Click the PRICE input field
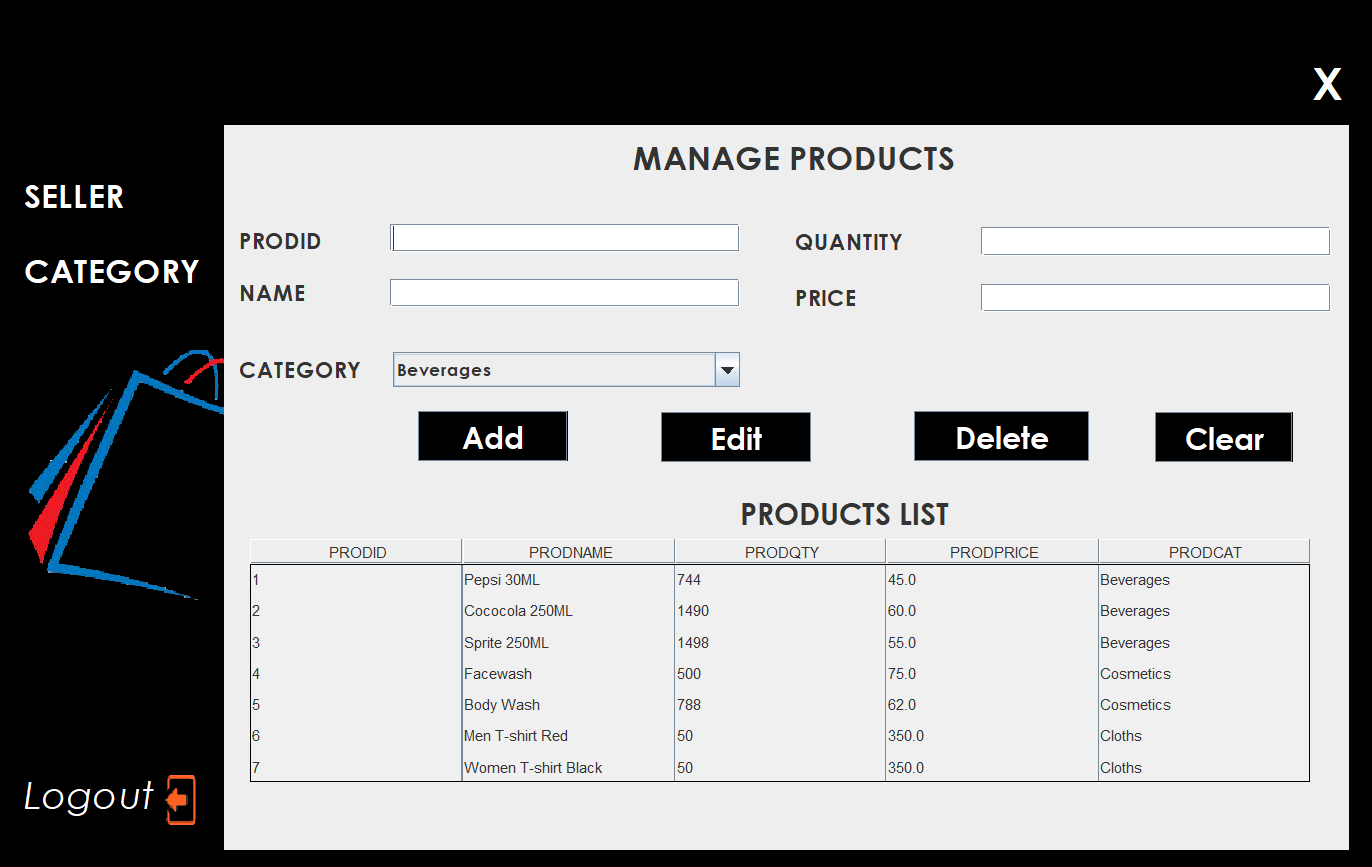Viewport: 1372px width, 867px height. (x=1154, y=297)
